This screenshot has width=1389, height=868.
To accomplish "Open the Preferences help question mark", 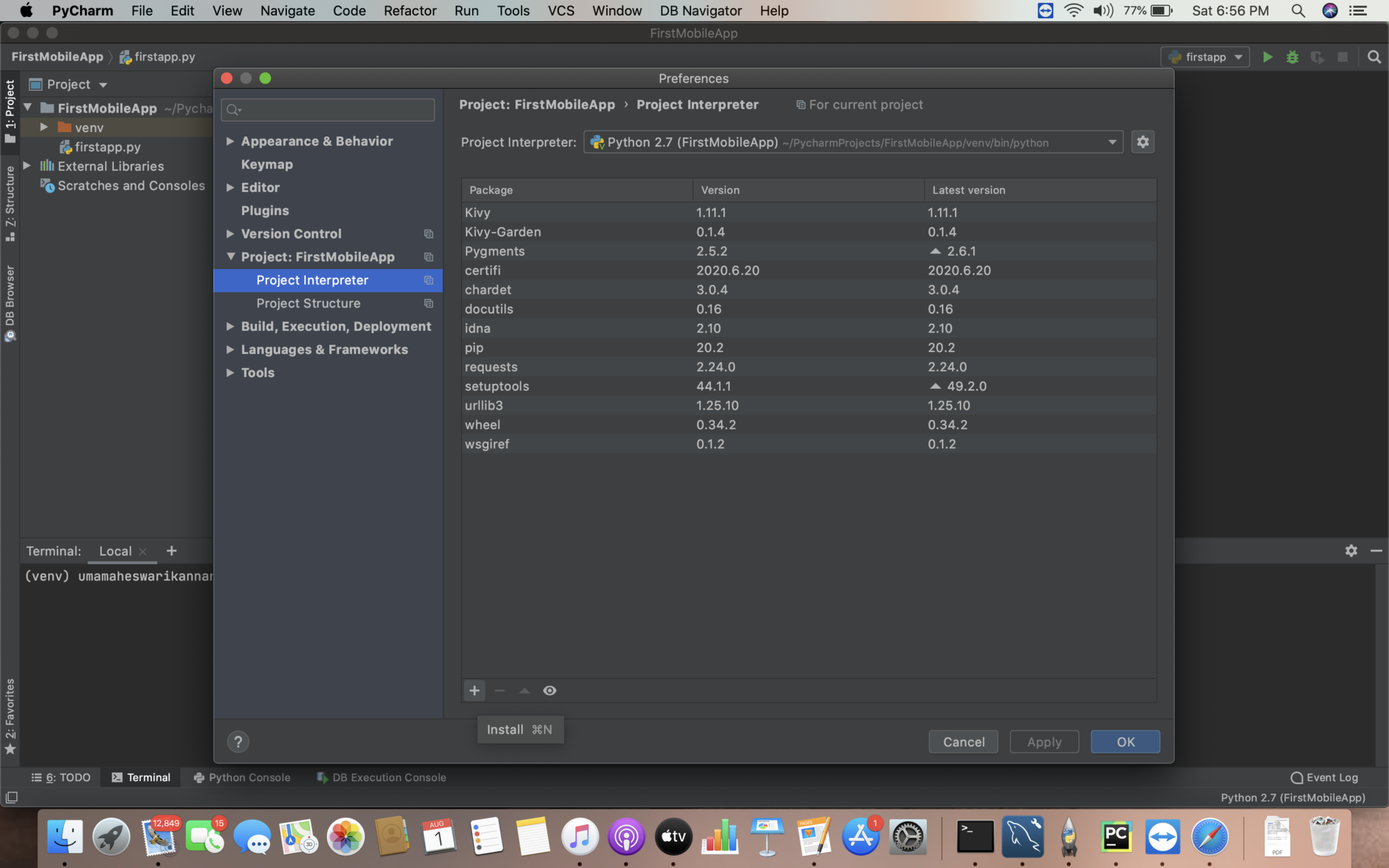I will 238,742.
